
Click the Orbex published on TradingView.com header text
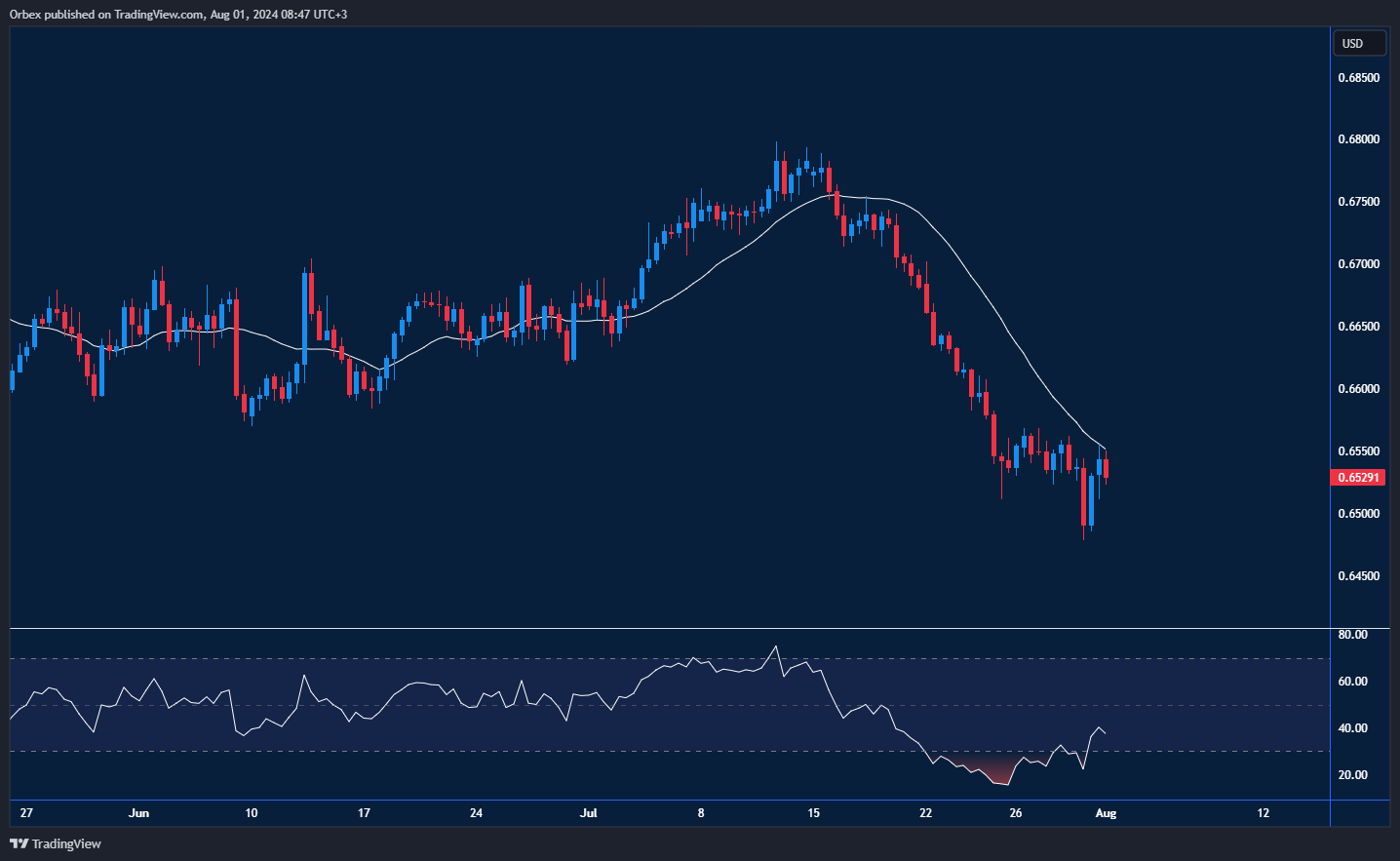coord(177,15)
